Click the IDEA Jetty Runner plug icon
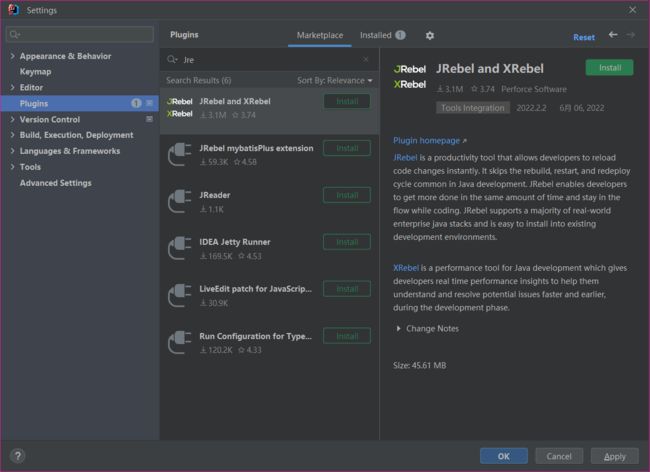The width and height of the screenshot is (650, 472). (179, 248)
